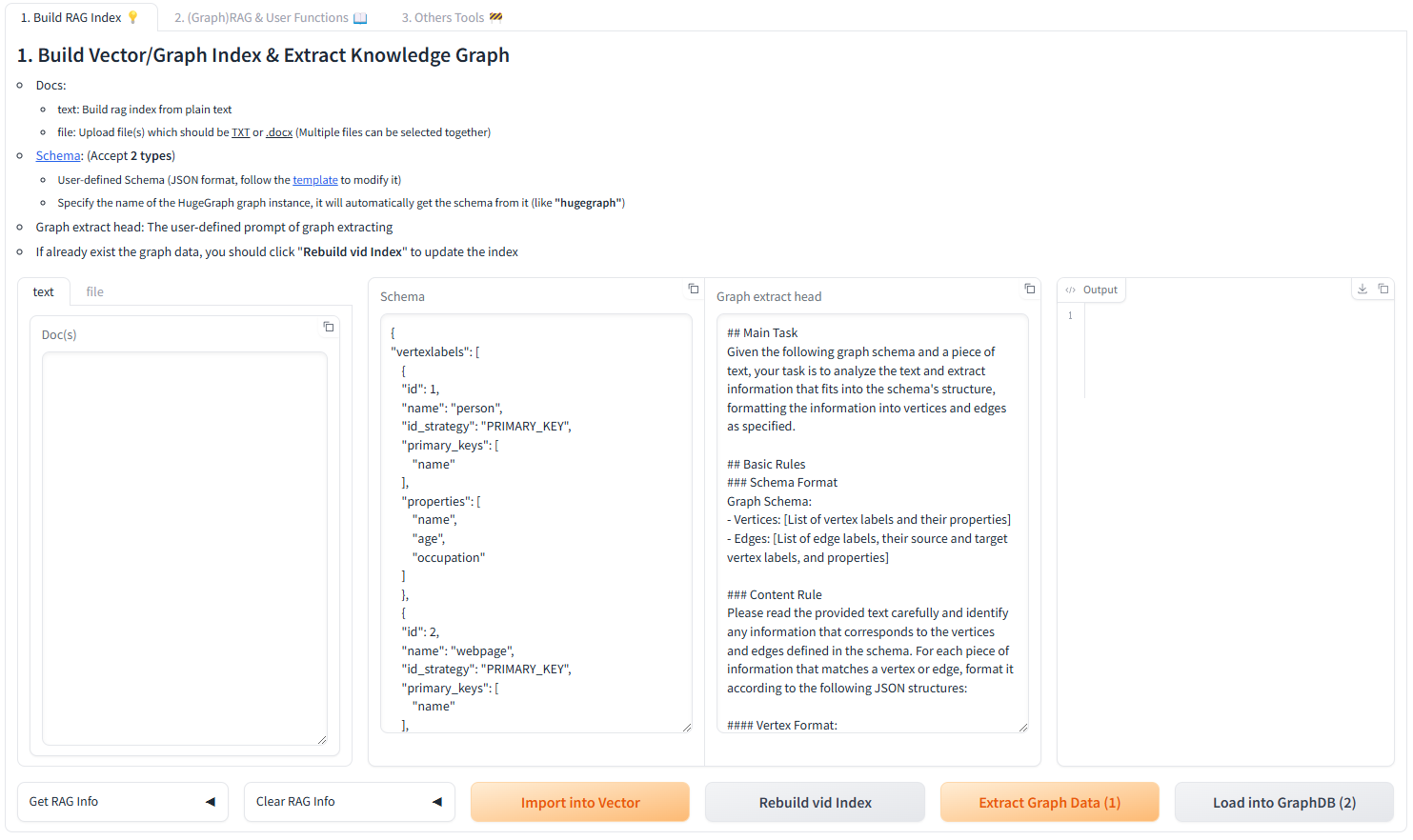Download the Output code content
The width and height of the screenshot is (1413, 840).
point(1363,289)
